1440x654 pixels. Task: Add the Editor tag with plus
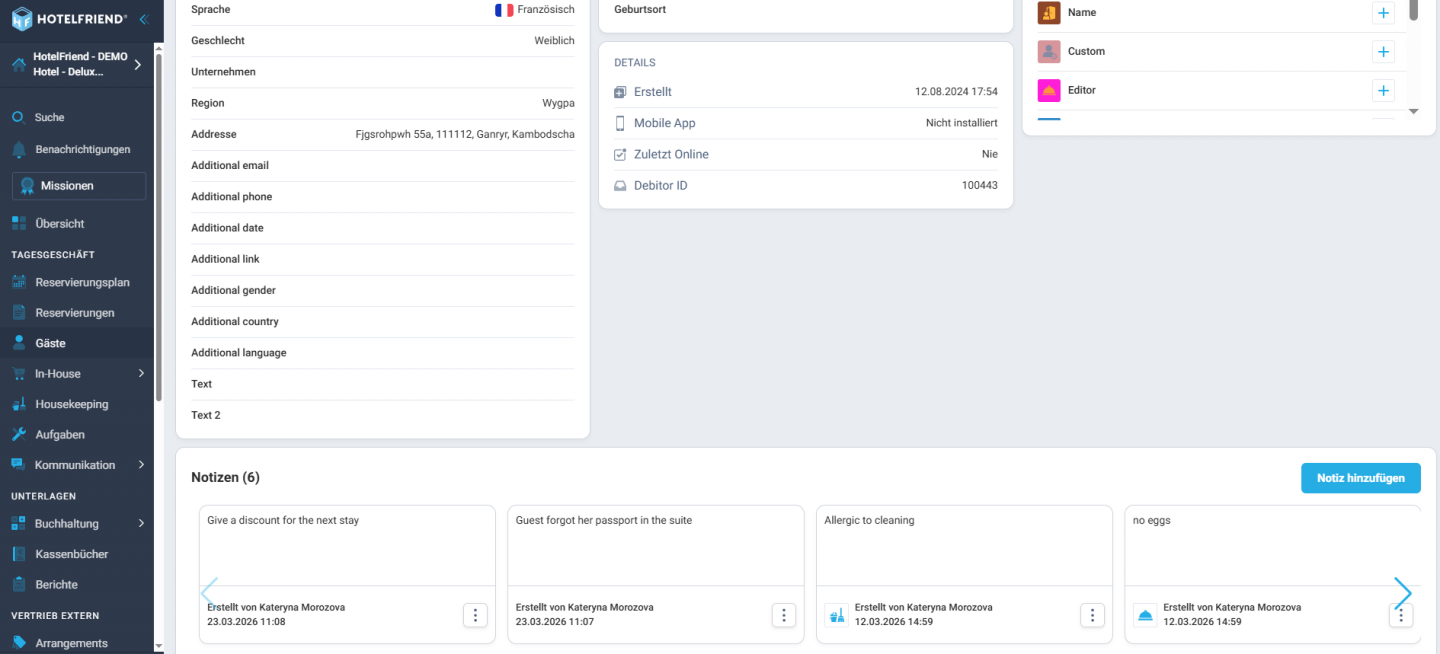[x=1383, y=91]
